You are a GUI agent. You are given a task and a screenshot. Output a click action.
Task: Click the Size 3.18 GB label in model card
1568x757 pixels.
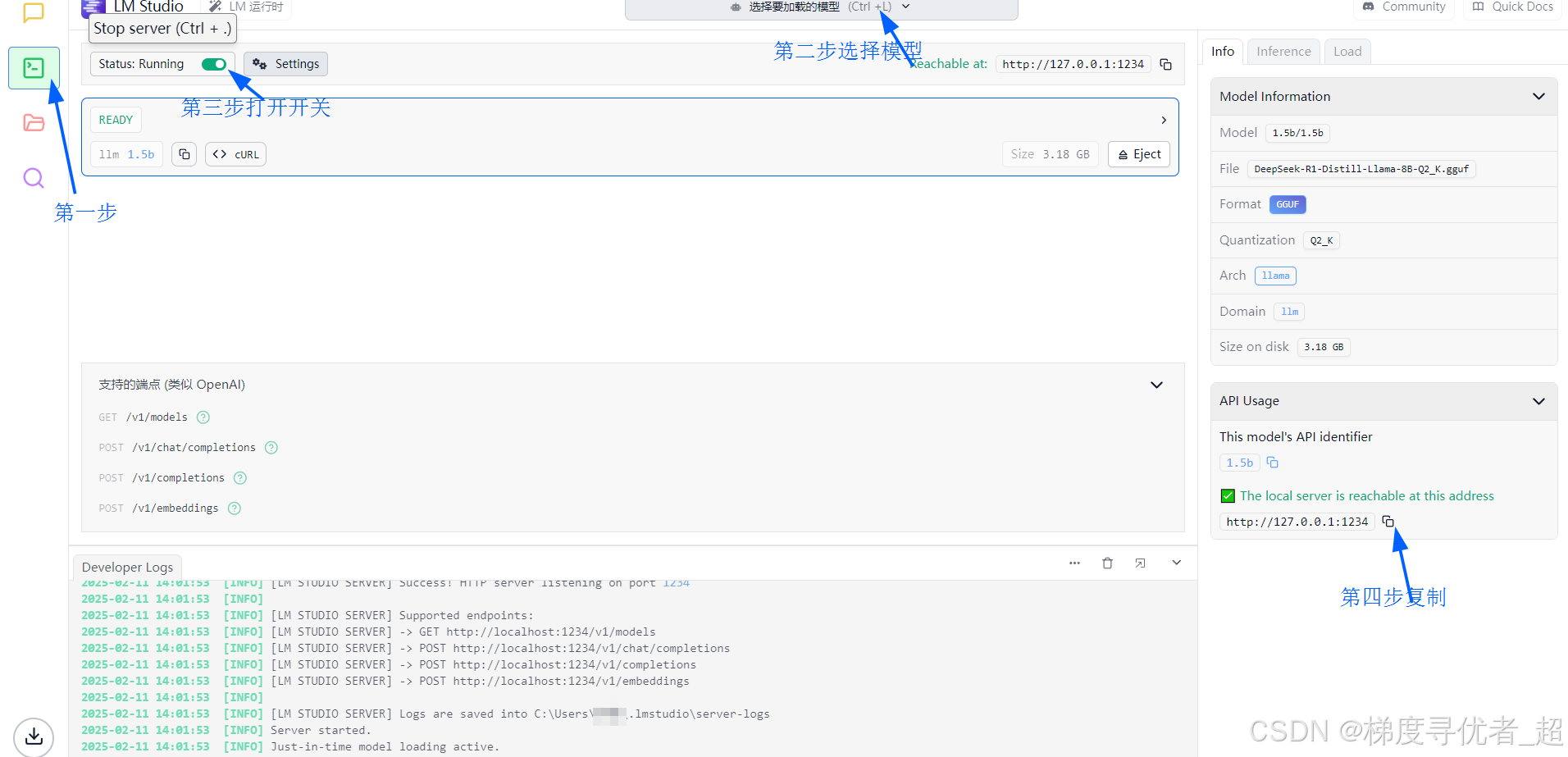1051,154
